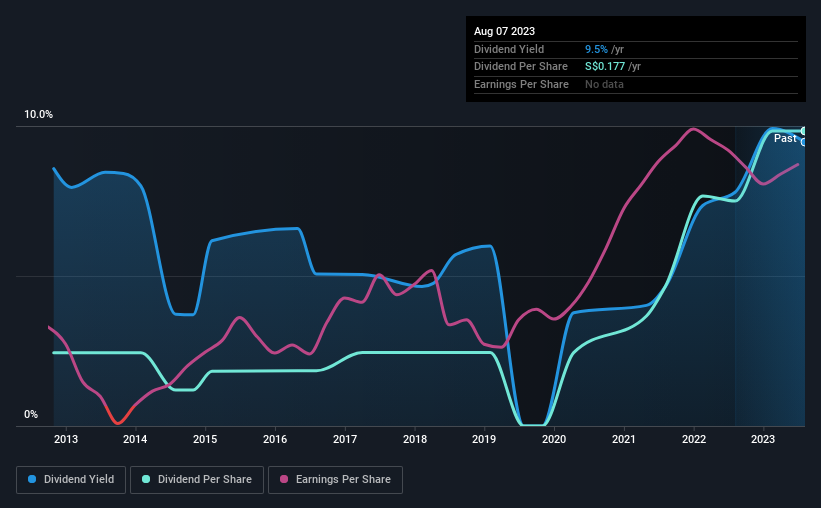Select the 2016 x-axis label
The width and height of the screenshot is (821, 508).
pyautogui.click(x=275, y=439)
